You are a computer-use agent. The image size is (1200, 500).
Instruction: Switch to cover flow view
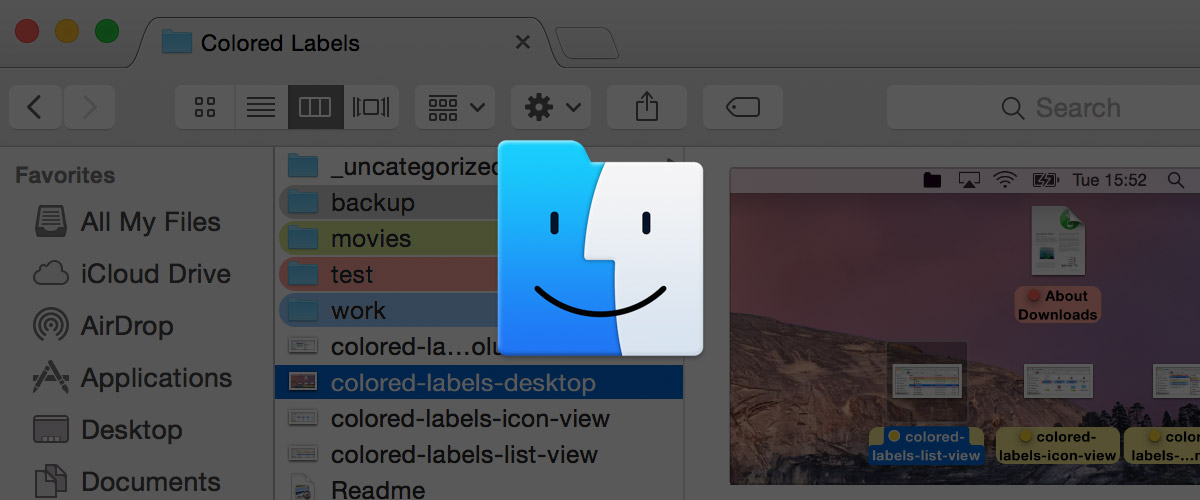[371, 107]
